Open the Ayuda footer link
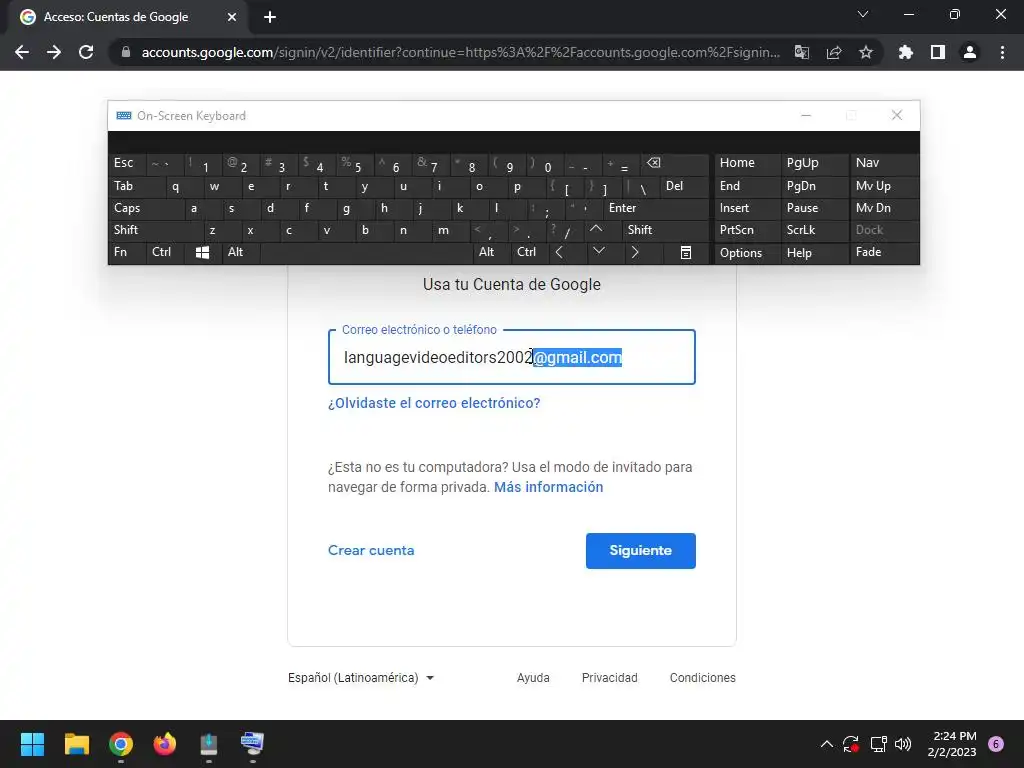Screen dimensions: 1024x768 tap(533, 678)
